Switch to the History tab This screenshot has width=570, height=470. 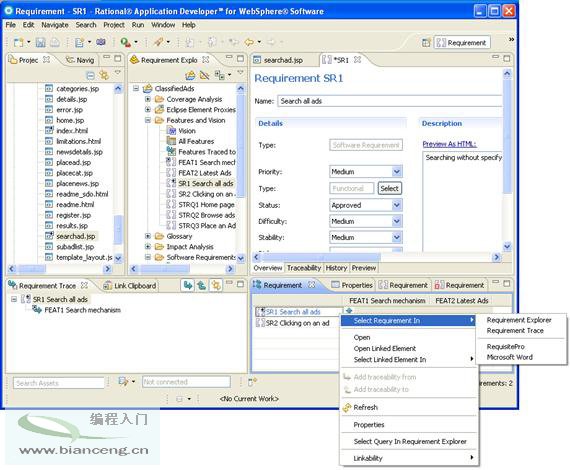336,268
